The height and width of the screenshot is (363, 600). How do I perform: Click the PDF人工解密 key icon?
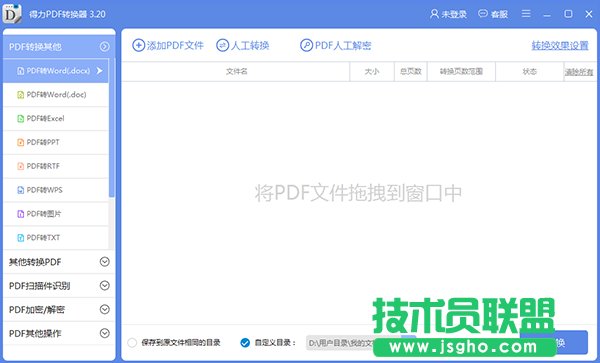306,46
